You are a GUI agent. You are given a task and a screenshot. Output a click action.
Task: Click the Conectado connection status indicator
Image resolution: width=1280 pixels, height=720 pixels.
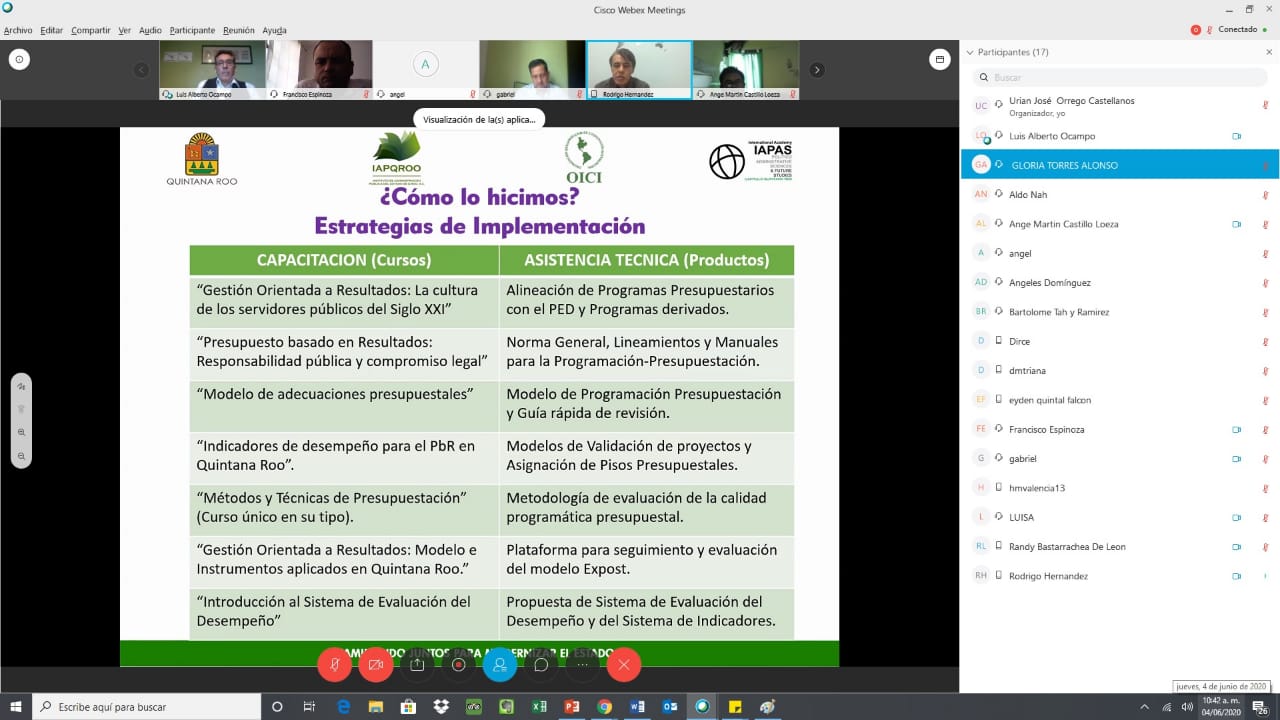1240,30
